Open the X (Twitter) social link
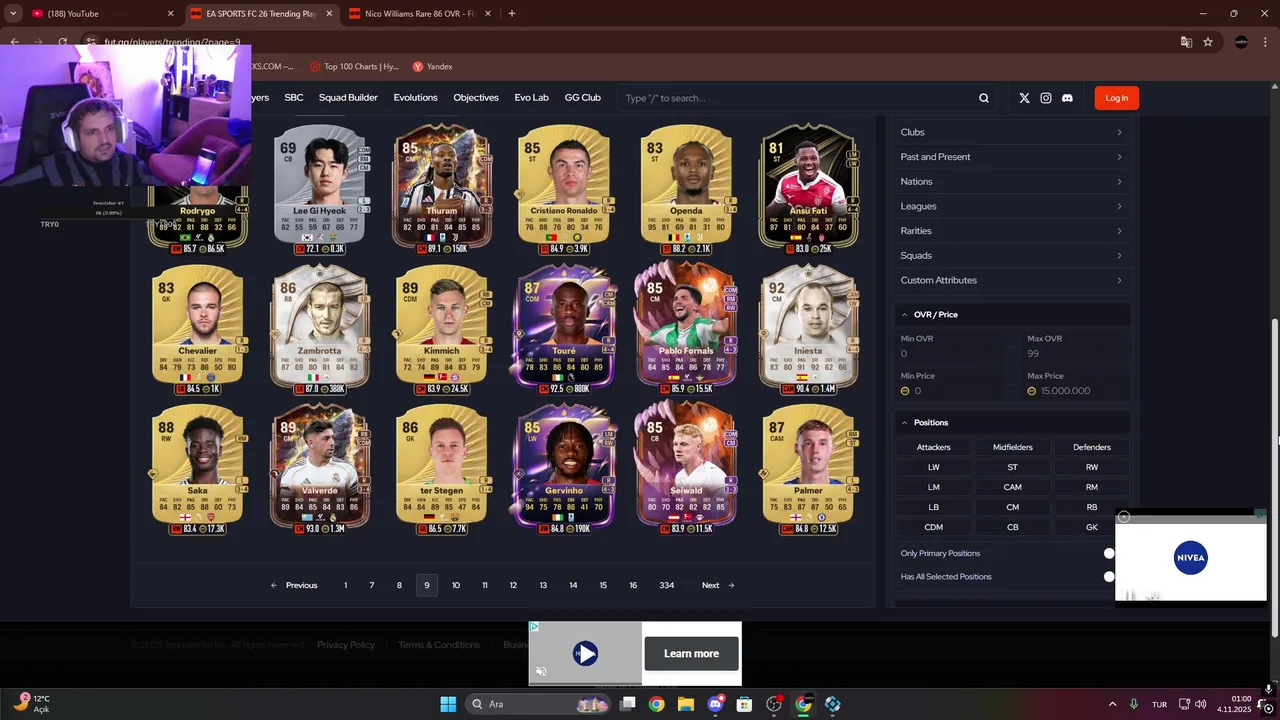Viewport: 1280px width, 720px height. point(1024,98)
